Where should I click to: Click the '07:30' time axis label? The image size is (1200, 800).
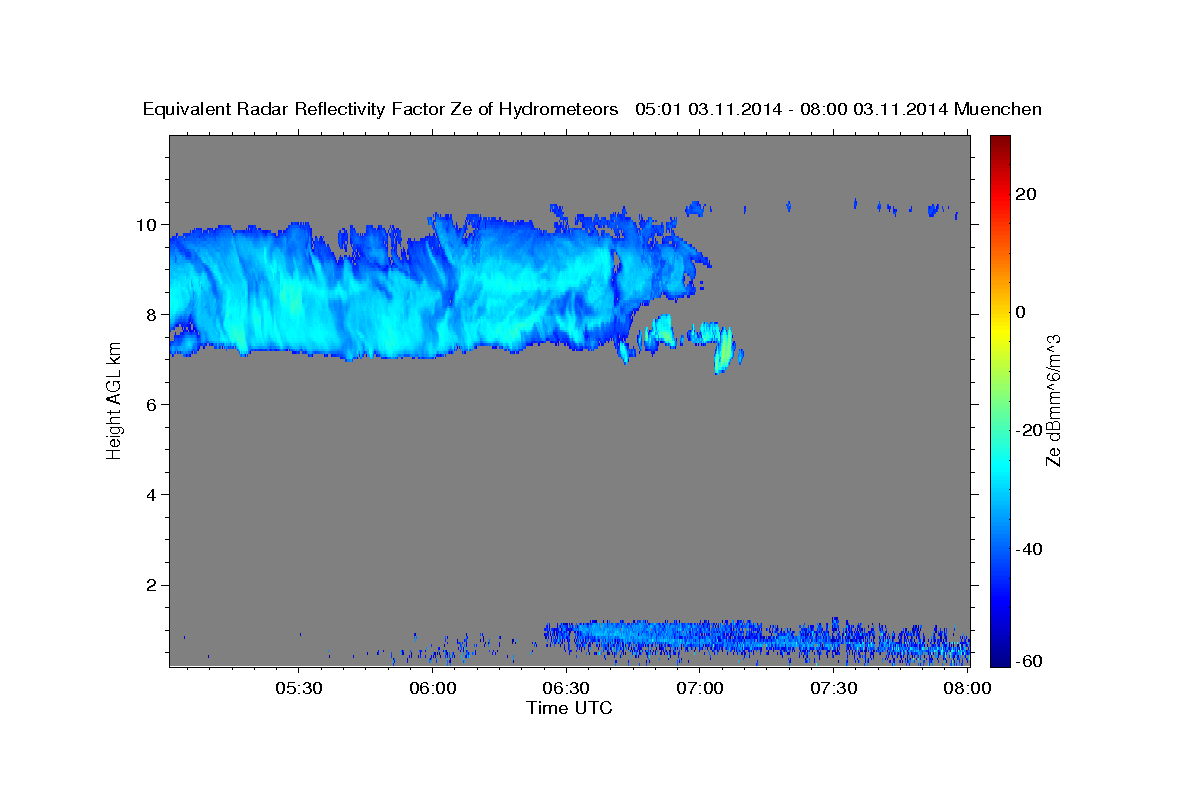[834, 688]
